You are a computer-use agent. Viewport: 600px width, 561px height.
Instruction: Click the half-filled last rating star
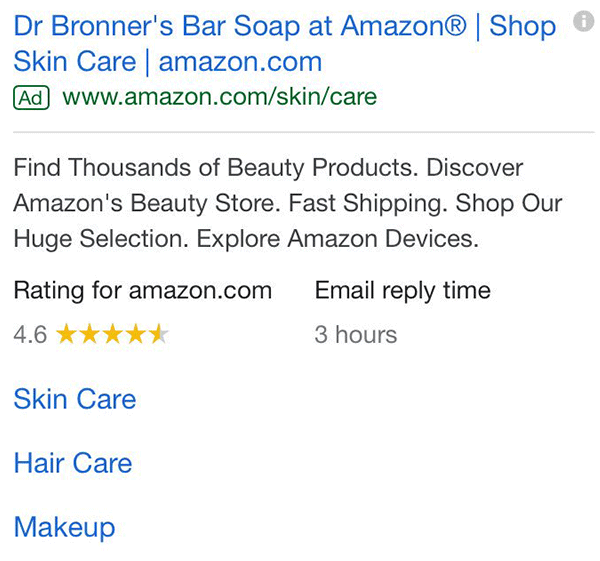tap(159, 334)
